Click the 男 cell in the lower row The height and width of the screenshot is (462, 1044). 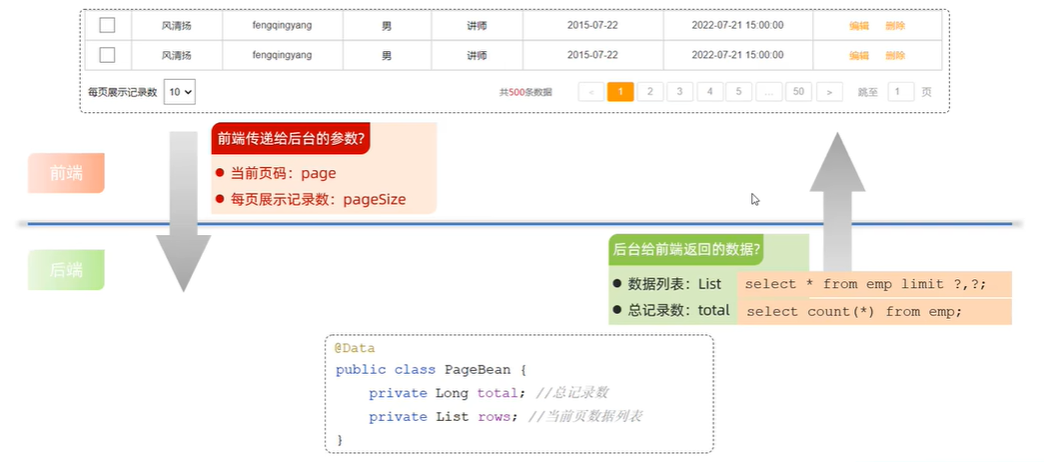pos(387,56)
